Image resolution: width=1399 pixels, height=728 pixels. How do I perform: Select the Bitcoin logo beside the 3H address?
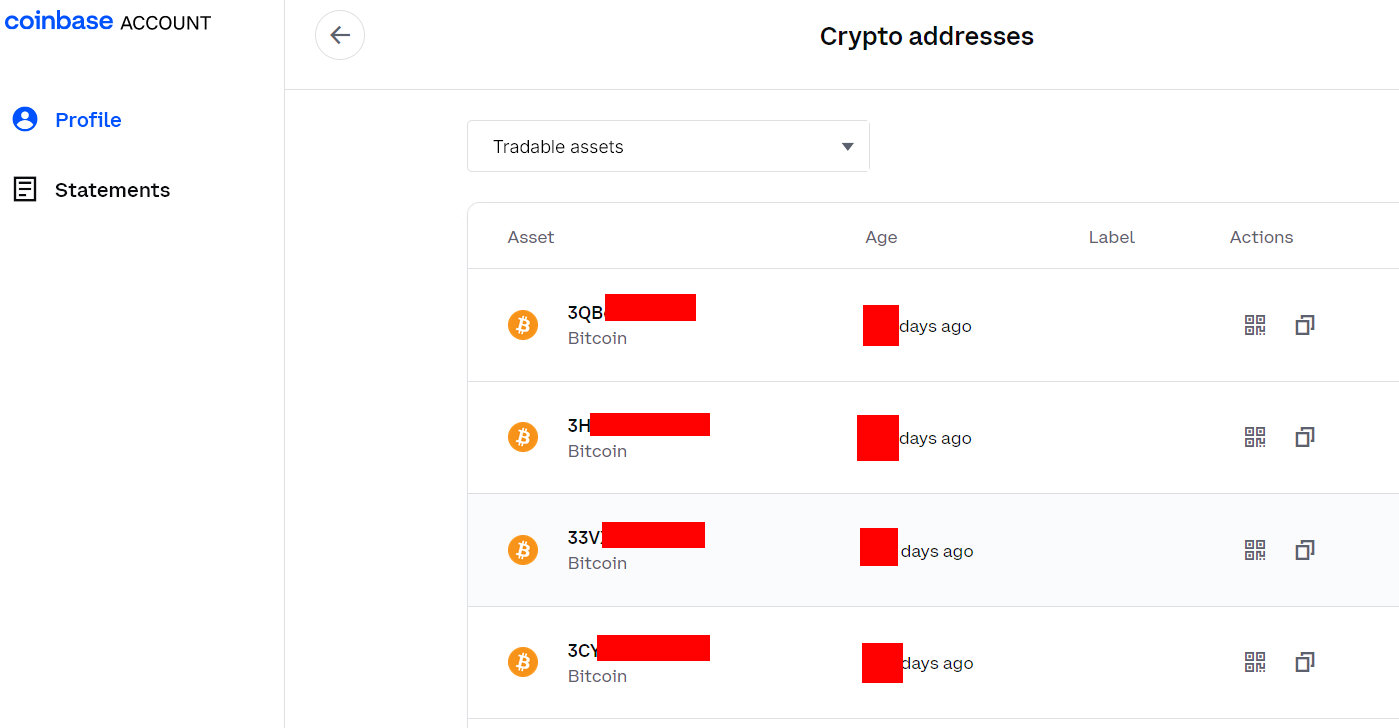pyautogui.click(x=522, y=437)
